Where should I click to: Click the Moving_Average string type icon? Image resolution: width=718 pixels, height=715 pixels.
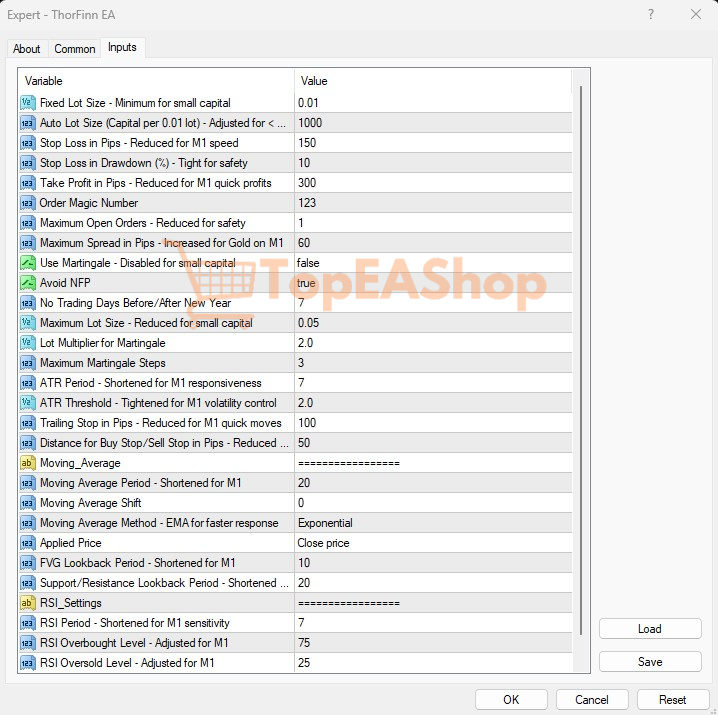click(x=28, y=463)
